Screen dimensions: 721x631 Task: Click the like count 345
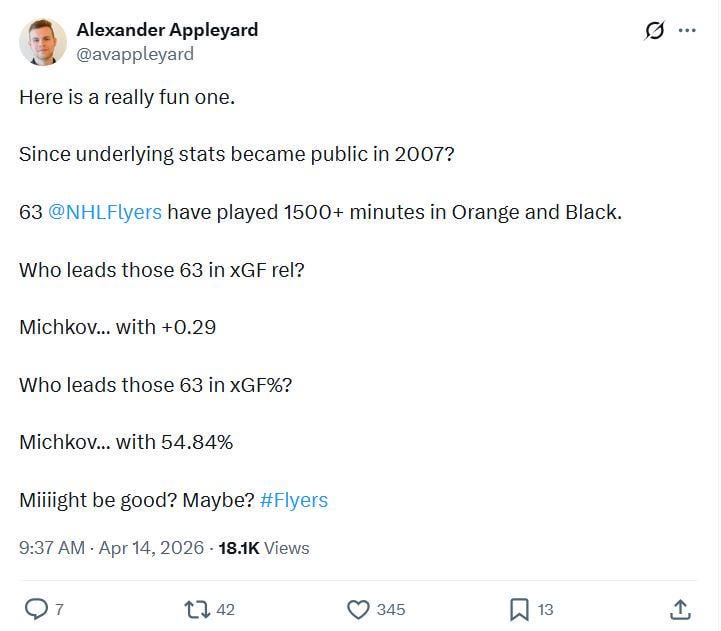click(x=390, y=609)
